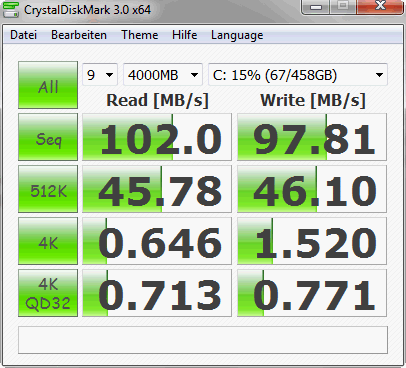Click the 4K read result 0.646
This screenshot has width=406, height=368.
157,241
